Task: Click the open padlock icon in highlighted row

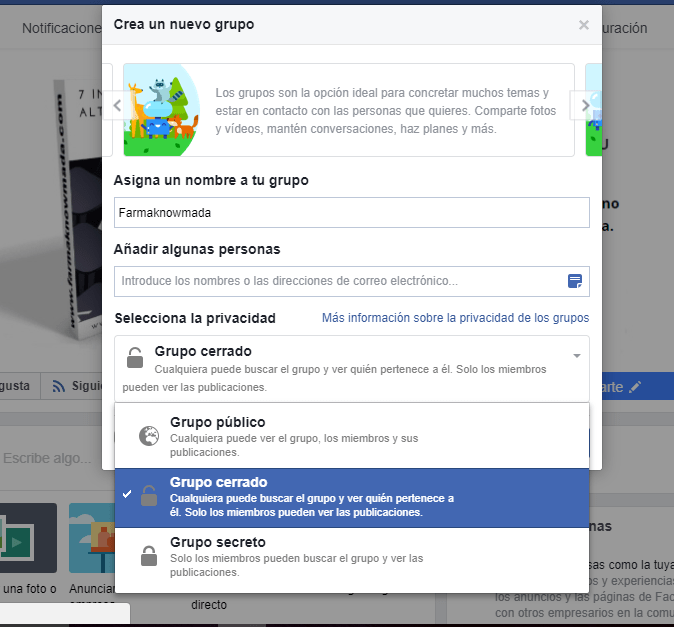Action: point(149,495)
